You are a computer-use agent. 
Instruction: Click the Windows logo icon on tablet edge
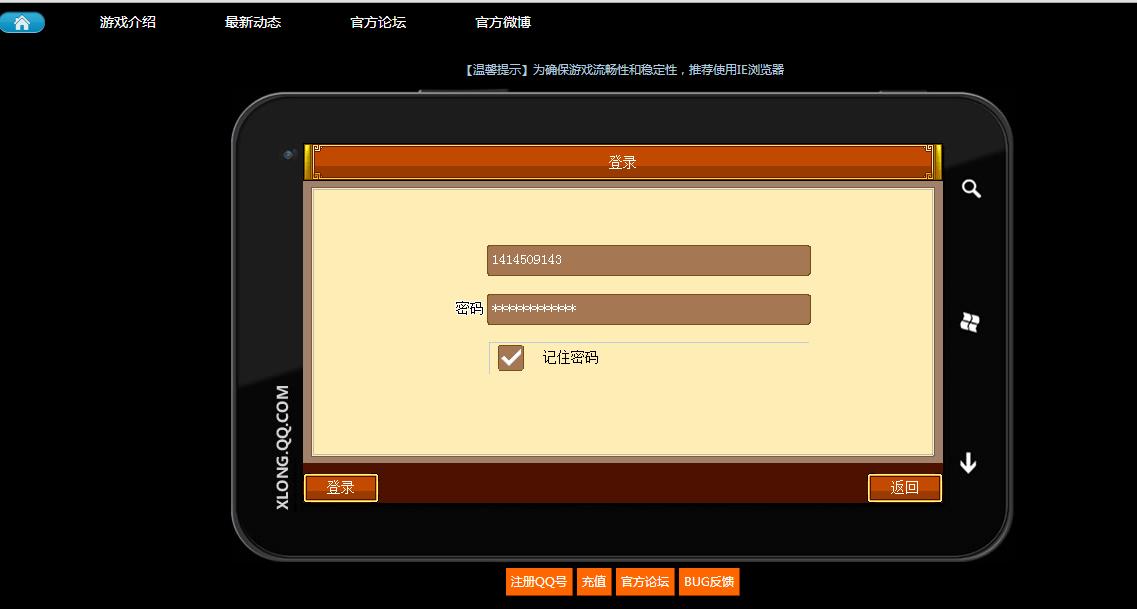coord(969,322)
